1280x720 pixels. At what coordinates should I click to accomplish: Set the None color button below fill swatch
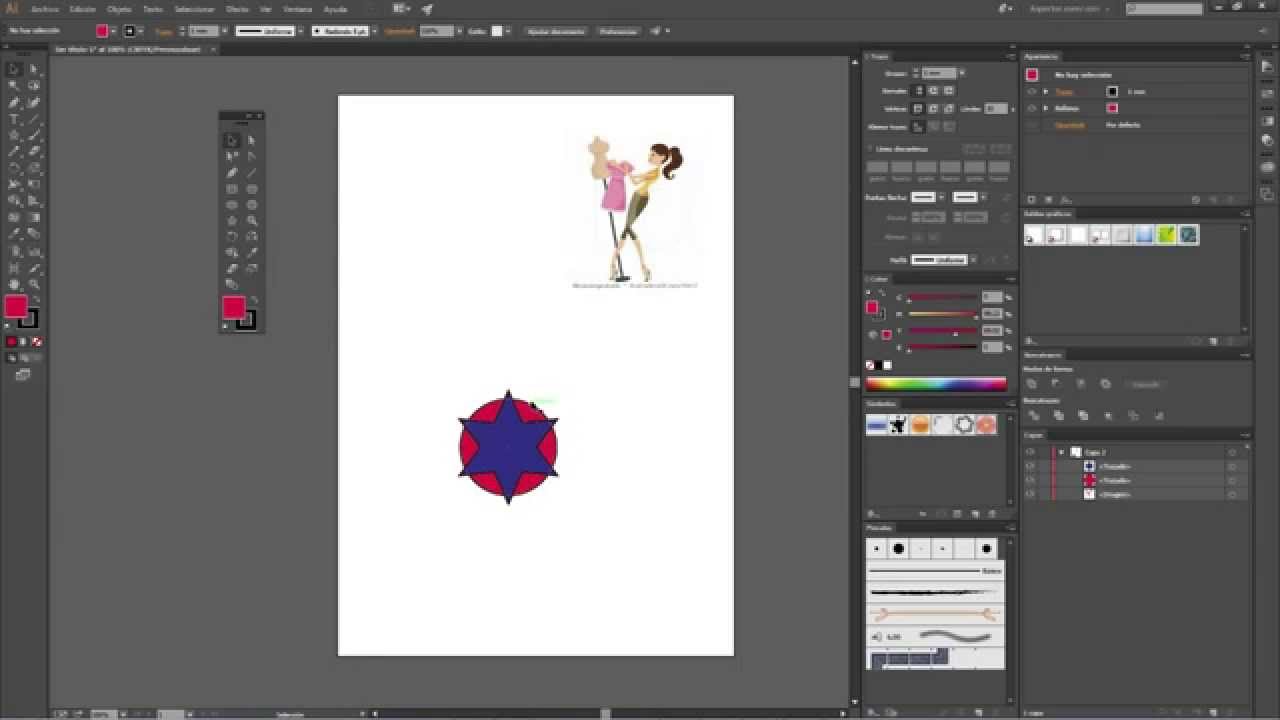(37, 342)
